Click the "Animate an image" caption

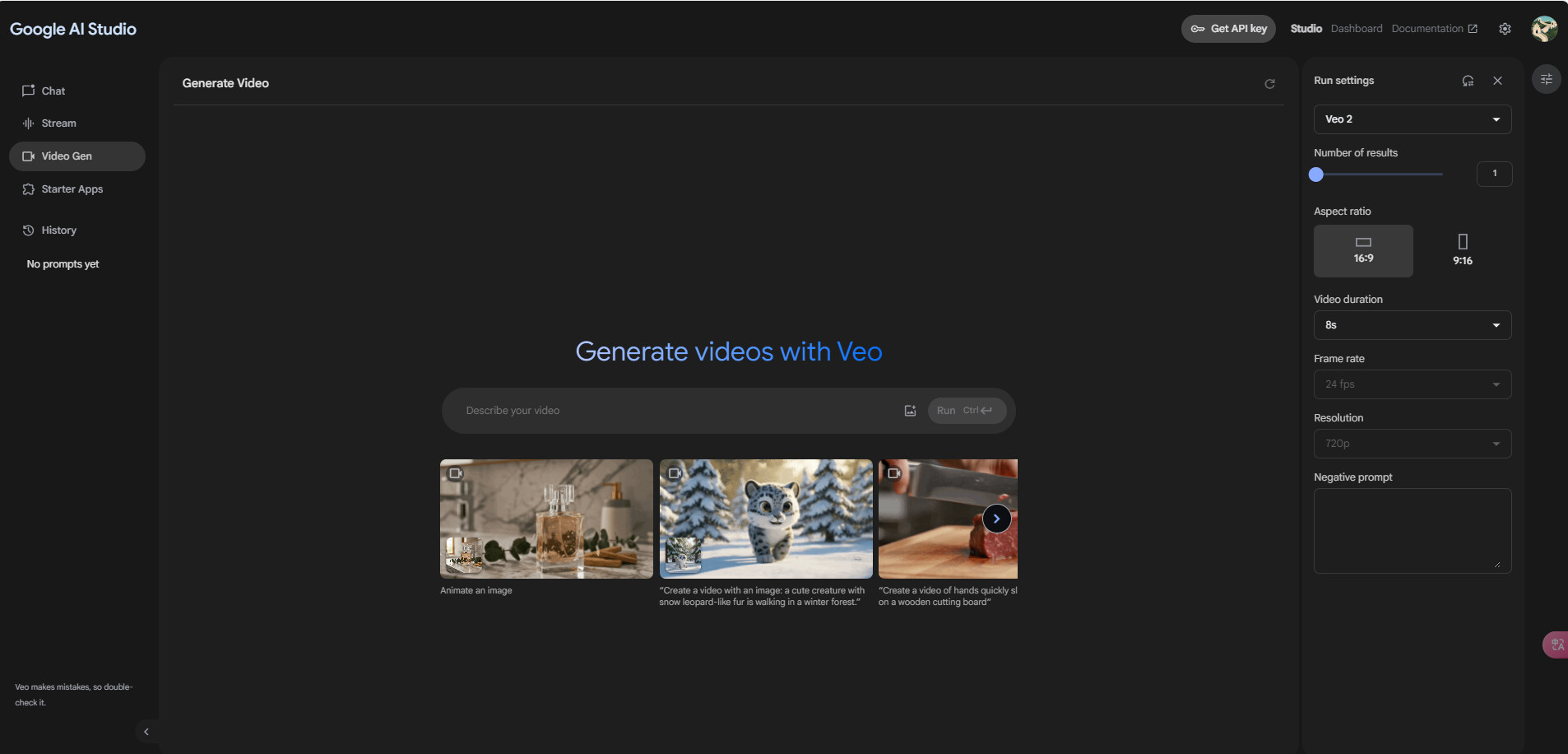[476, 590]
